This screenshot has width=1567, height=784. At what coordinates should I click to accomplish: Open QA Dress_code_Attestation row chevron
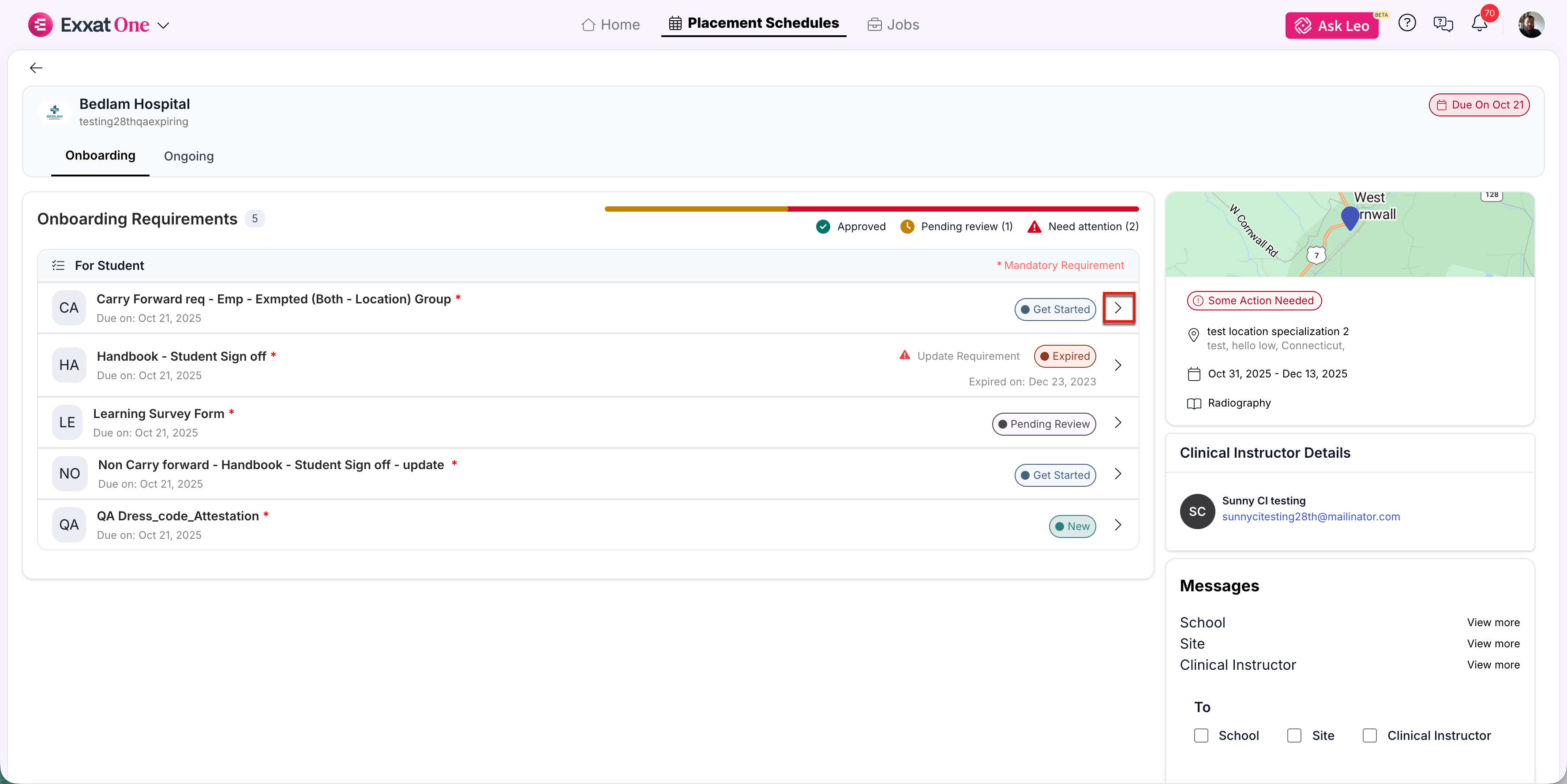click(x=1117, y=525)
